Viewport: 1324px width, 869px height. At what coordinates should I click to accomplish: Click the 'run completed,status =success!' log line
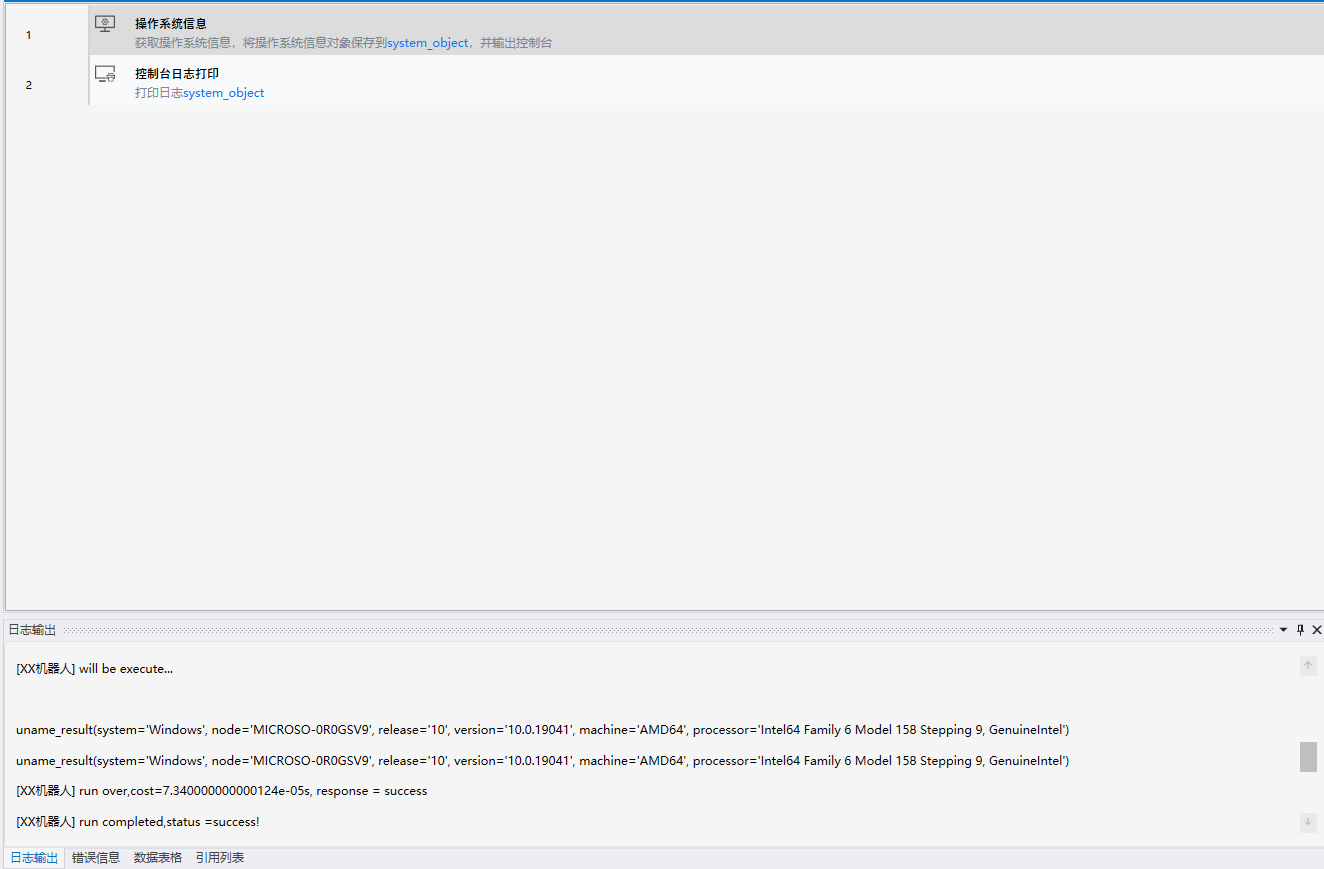tap(138, 822)
